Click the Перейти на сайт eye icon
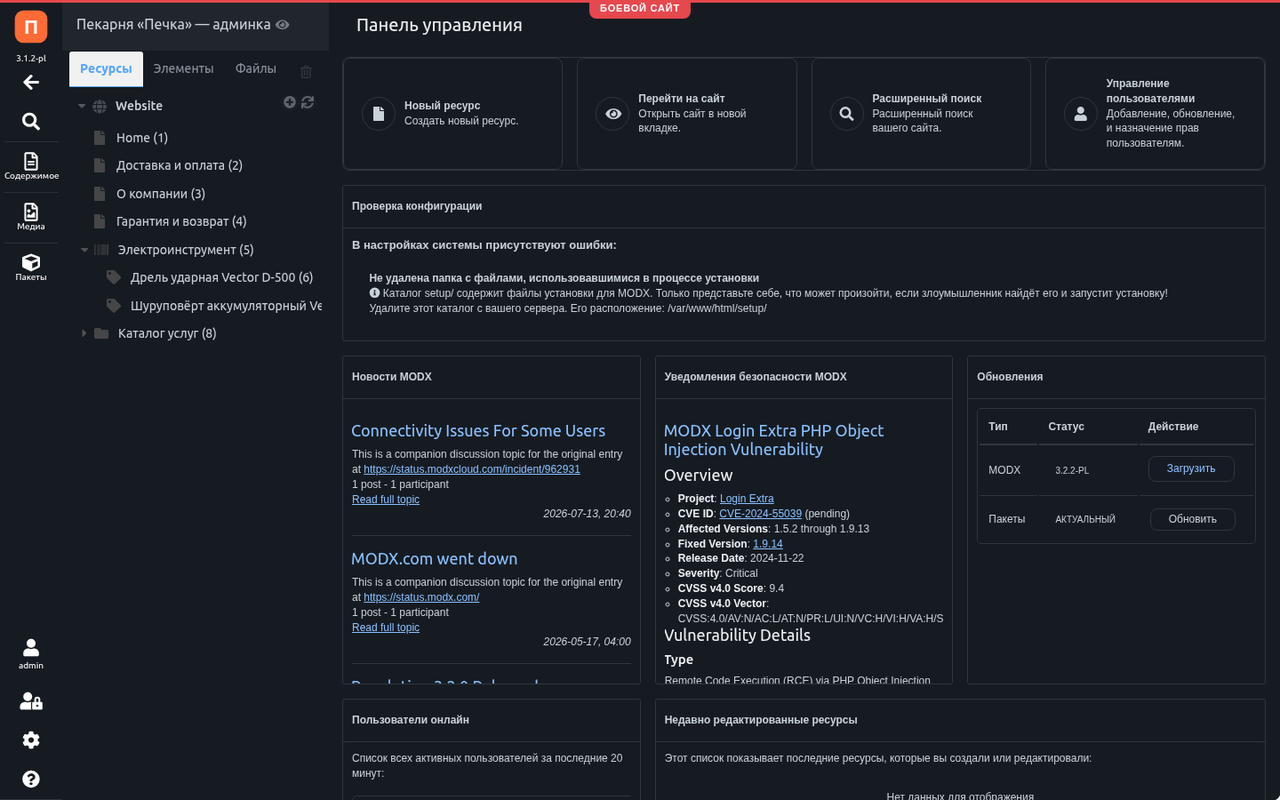 (613, 114)
